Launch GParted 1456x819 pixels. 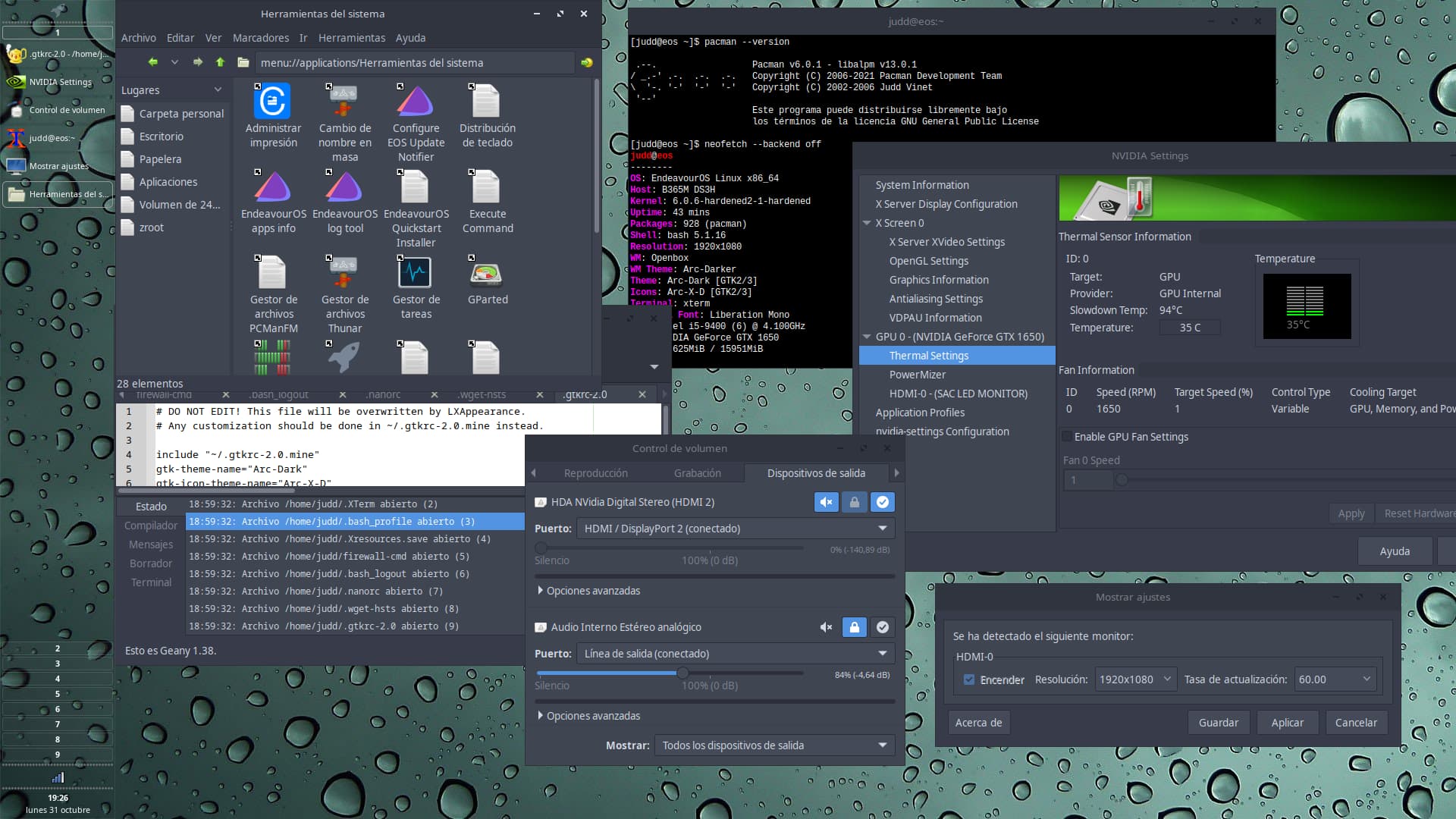pos(487,280)
